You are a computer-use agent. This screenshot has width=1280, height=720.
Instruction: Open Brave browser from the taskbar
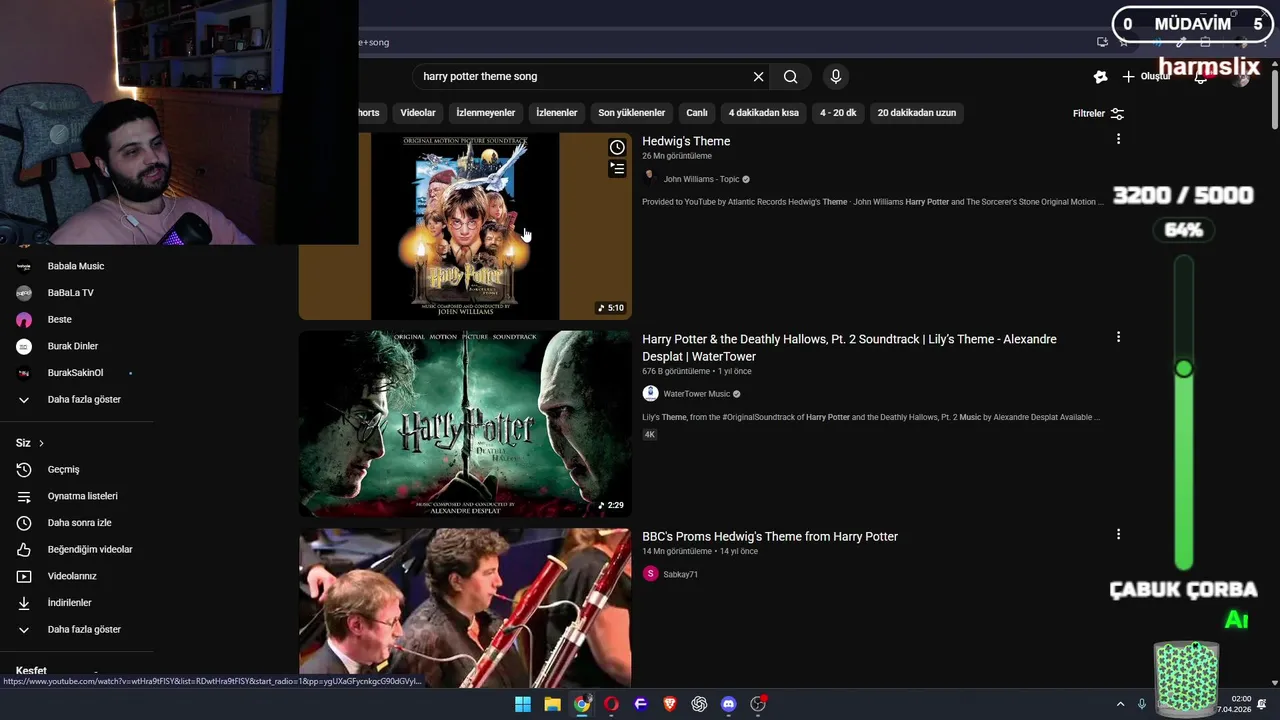670,704
